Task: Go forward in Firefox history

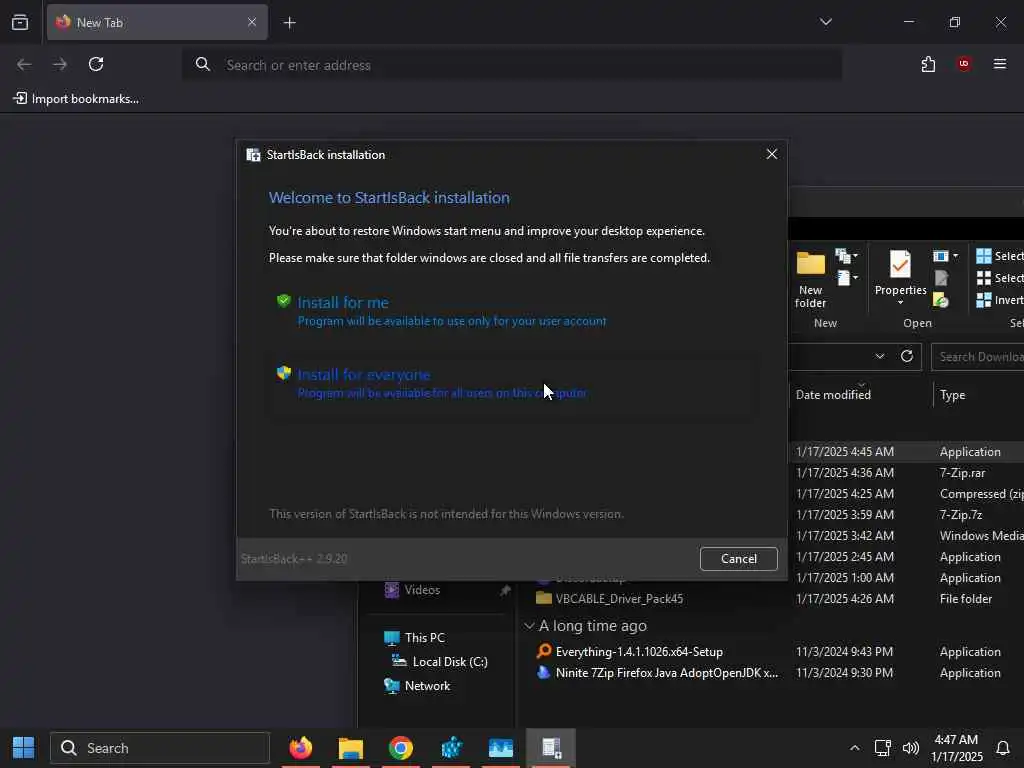Action: pos(60,64)
